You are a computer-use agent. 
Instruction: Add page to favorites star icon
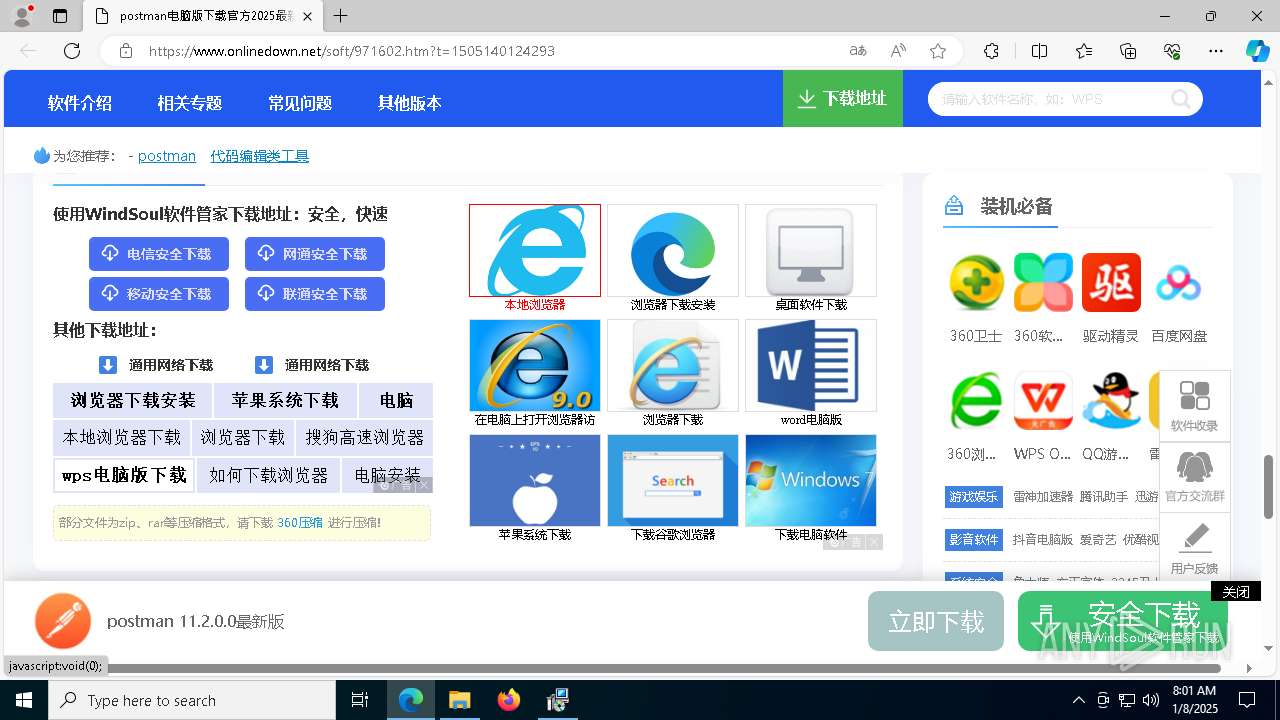tap(937, 51)
